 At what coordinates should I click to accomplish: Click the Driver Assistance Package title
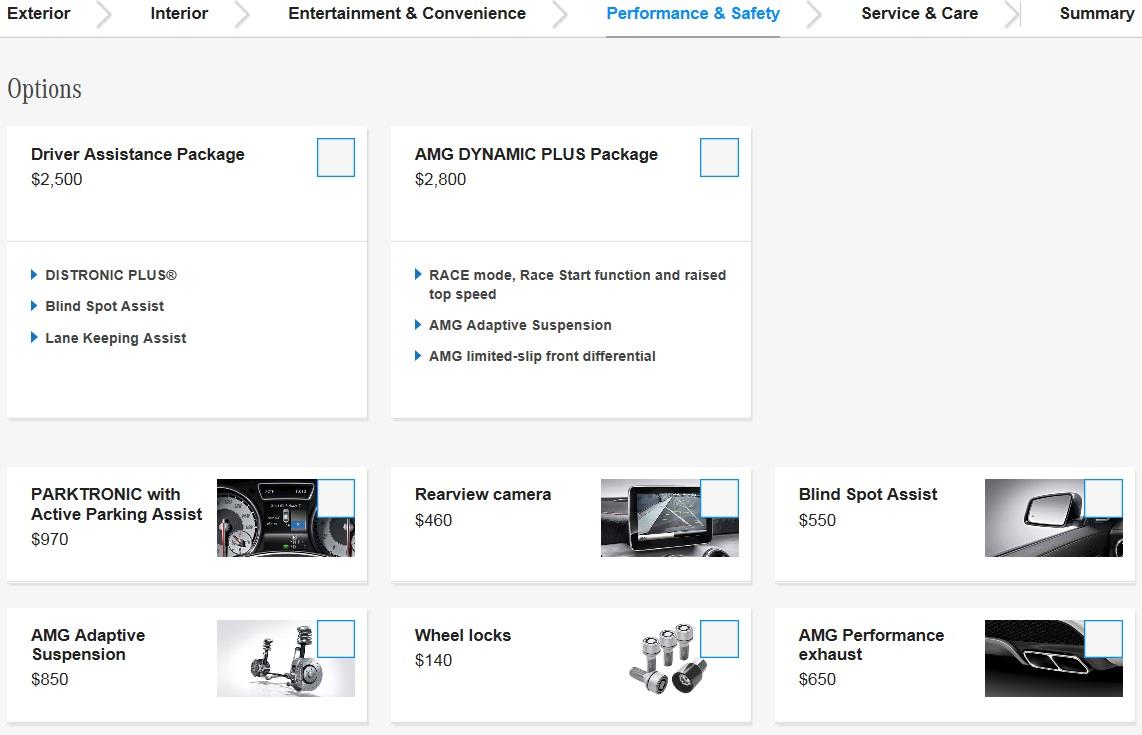click(x=138, y=154)
